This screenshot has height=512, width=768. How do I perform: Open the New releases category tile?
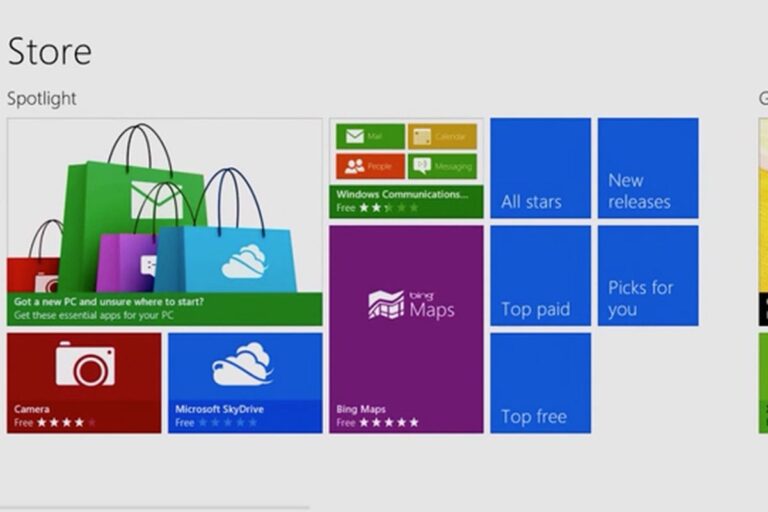(x=648, y=168)
